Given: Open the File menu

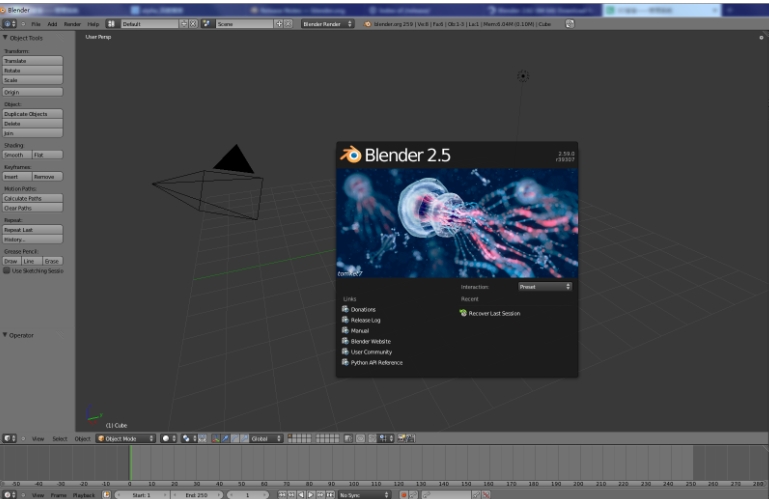Looking at the screenshot, I should point(36,24).
